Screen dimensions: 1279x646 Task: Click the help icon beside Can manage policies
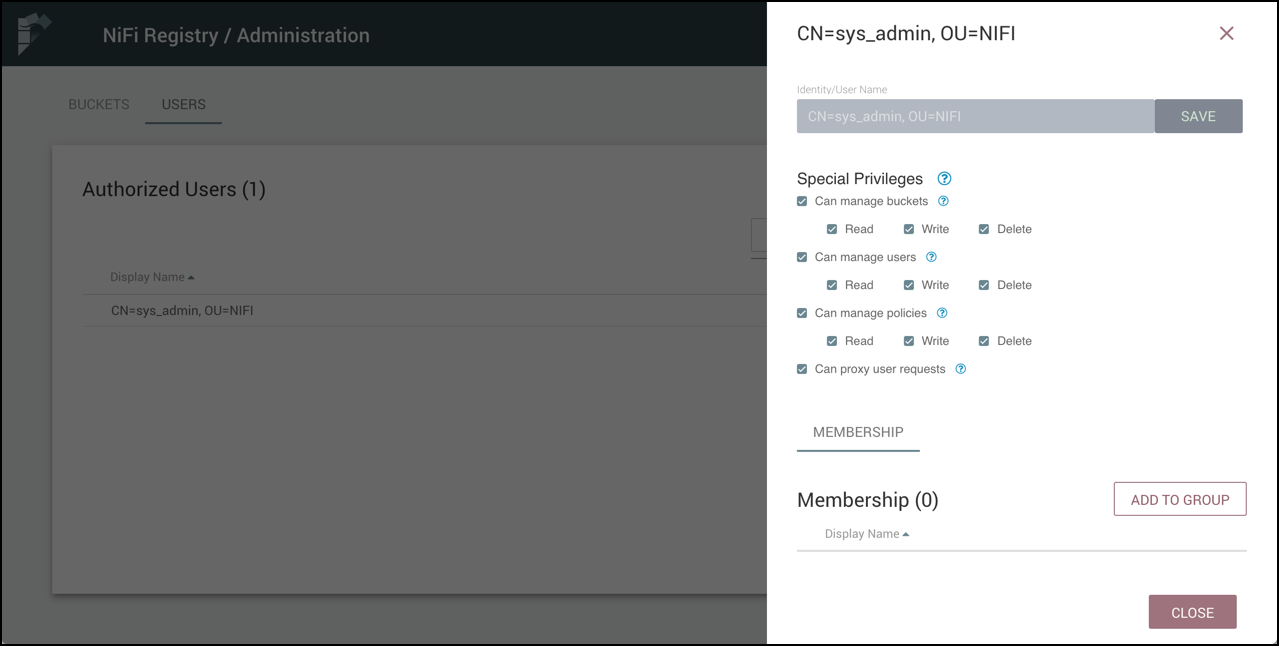[941, 312]
